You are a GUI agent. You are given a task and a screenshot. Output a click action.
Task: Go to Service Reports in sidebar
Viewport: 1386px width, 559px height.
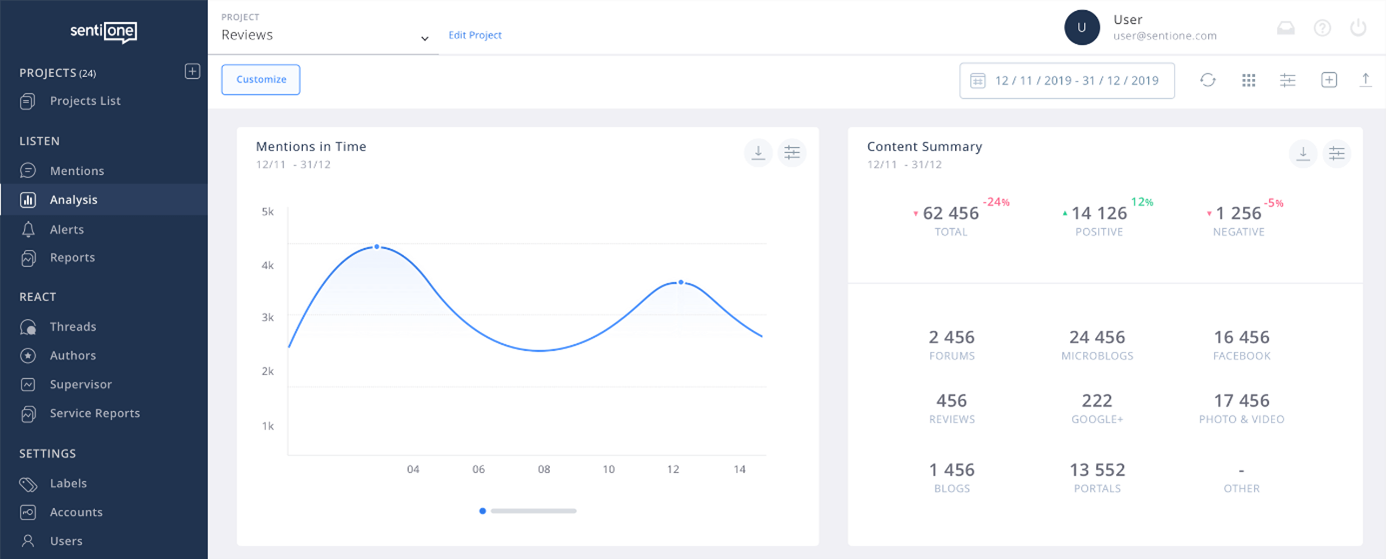point(94,413)
